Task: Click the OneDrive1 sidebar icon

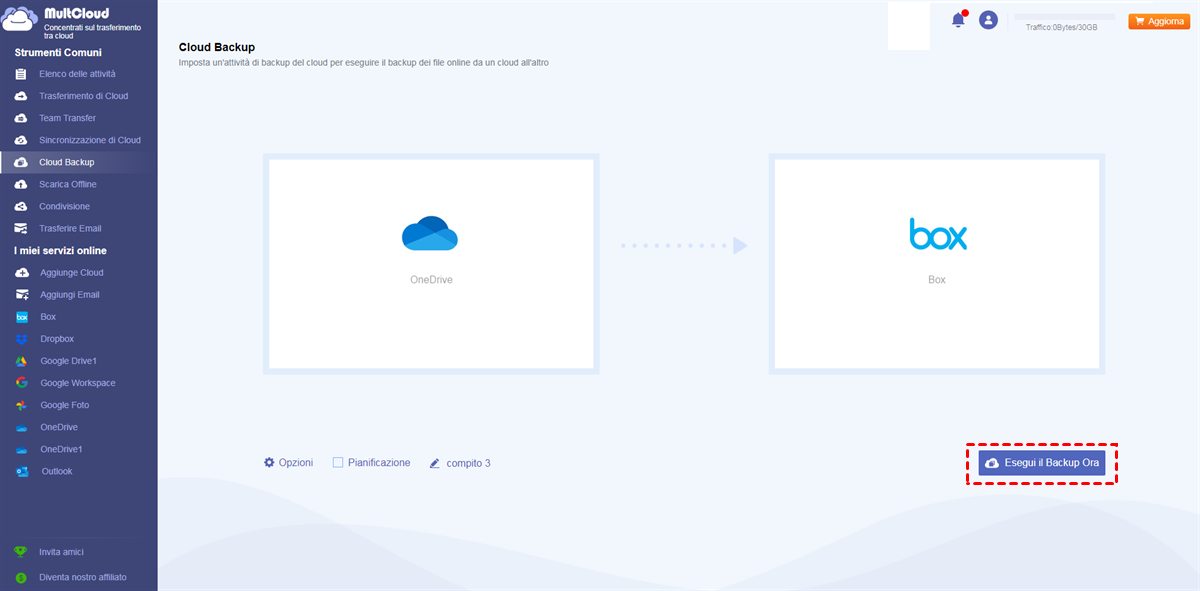Action: 21,449
